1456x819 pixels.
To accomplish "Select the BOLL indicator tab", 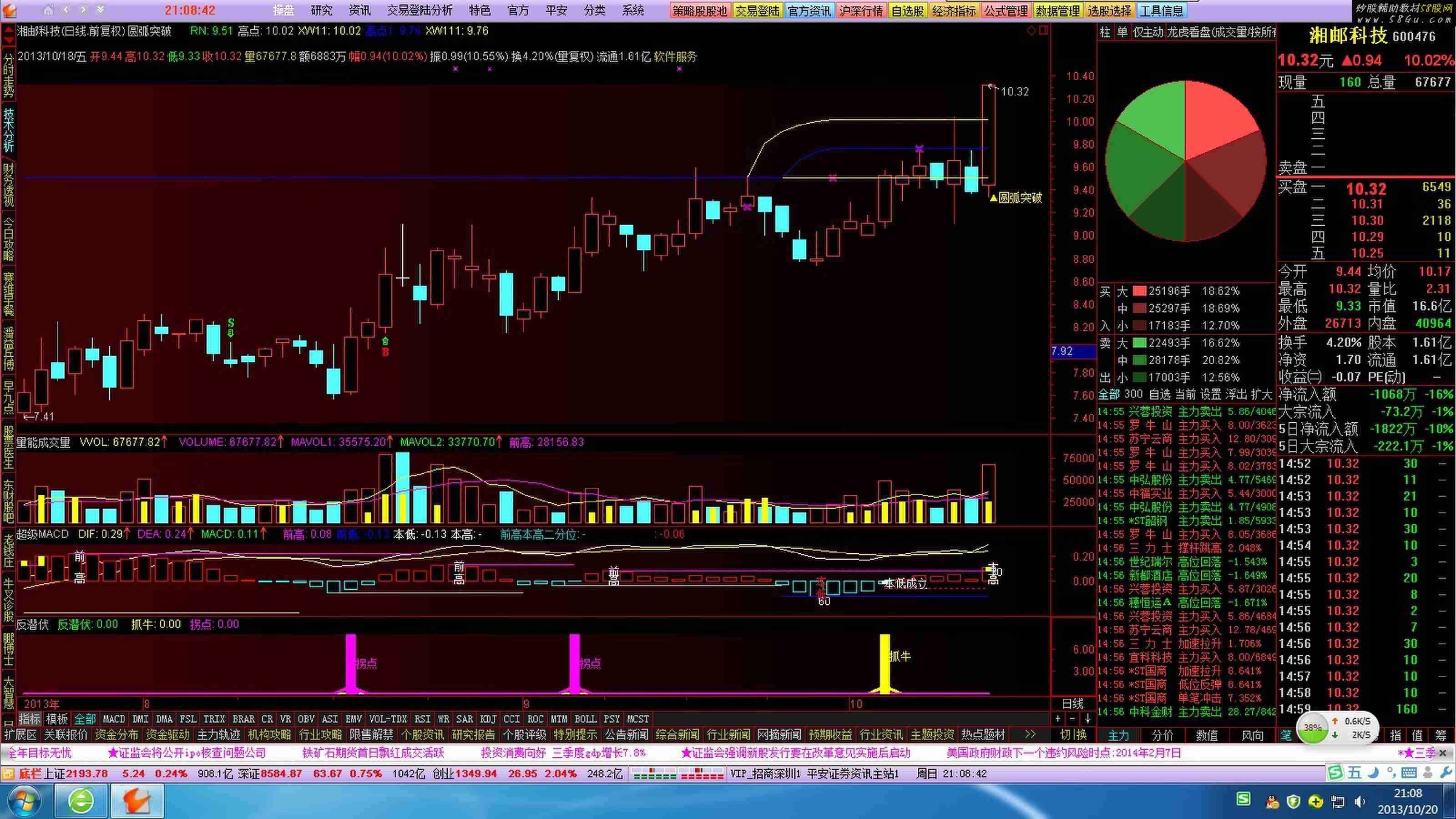I will point(585,718).
